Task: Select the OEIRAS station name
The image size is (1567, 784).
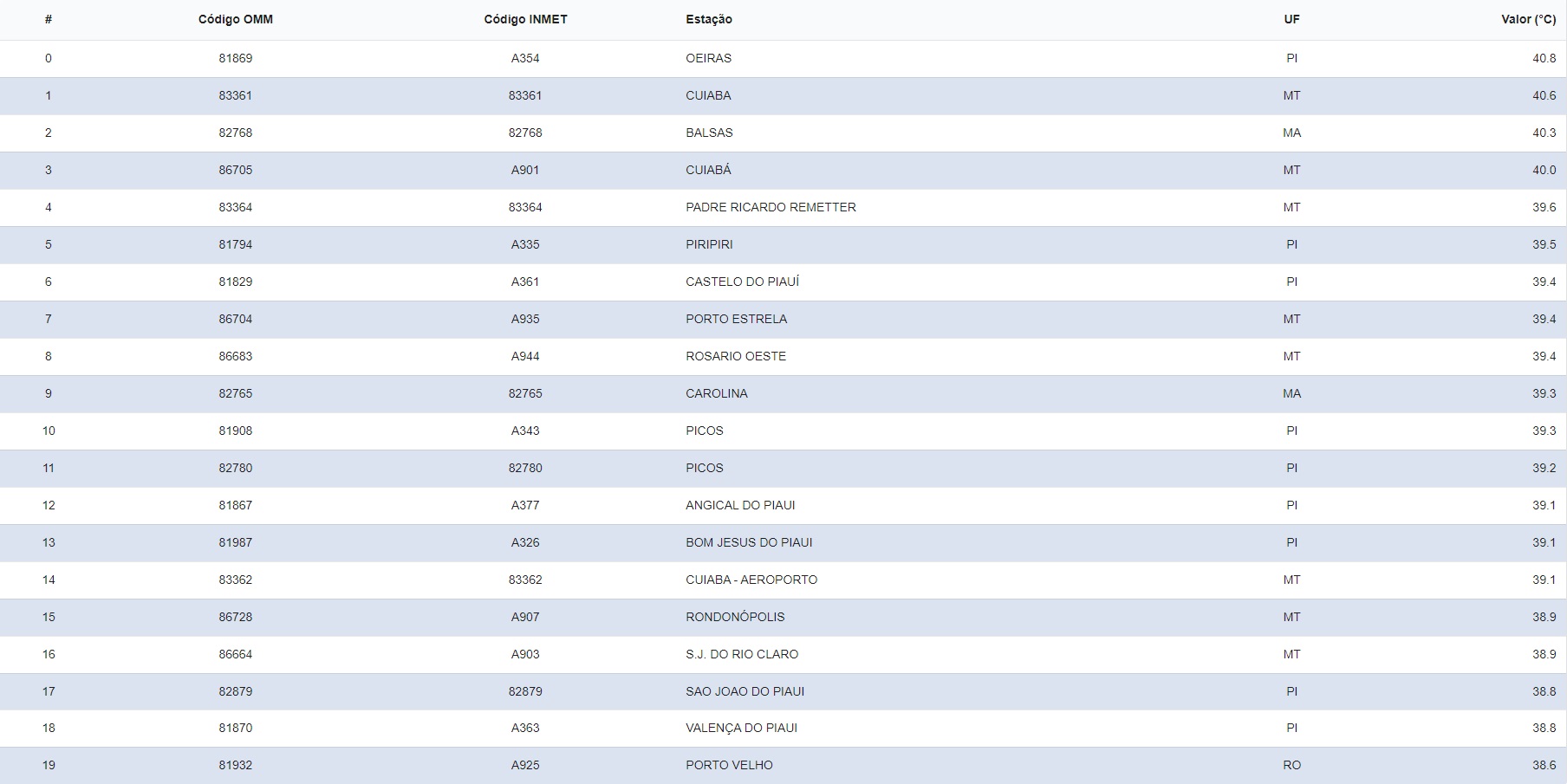Action: pyautogui.click(x=708, y=58)
